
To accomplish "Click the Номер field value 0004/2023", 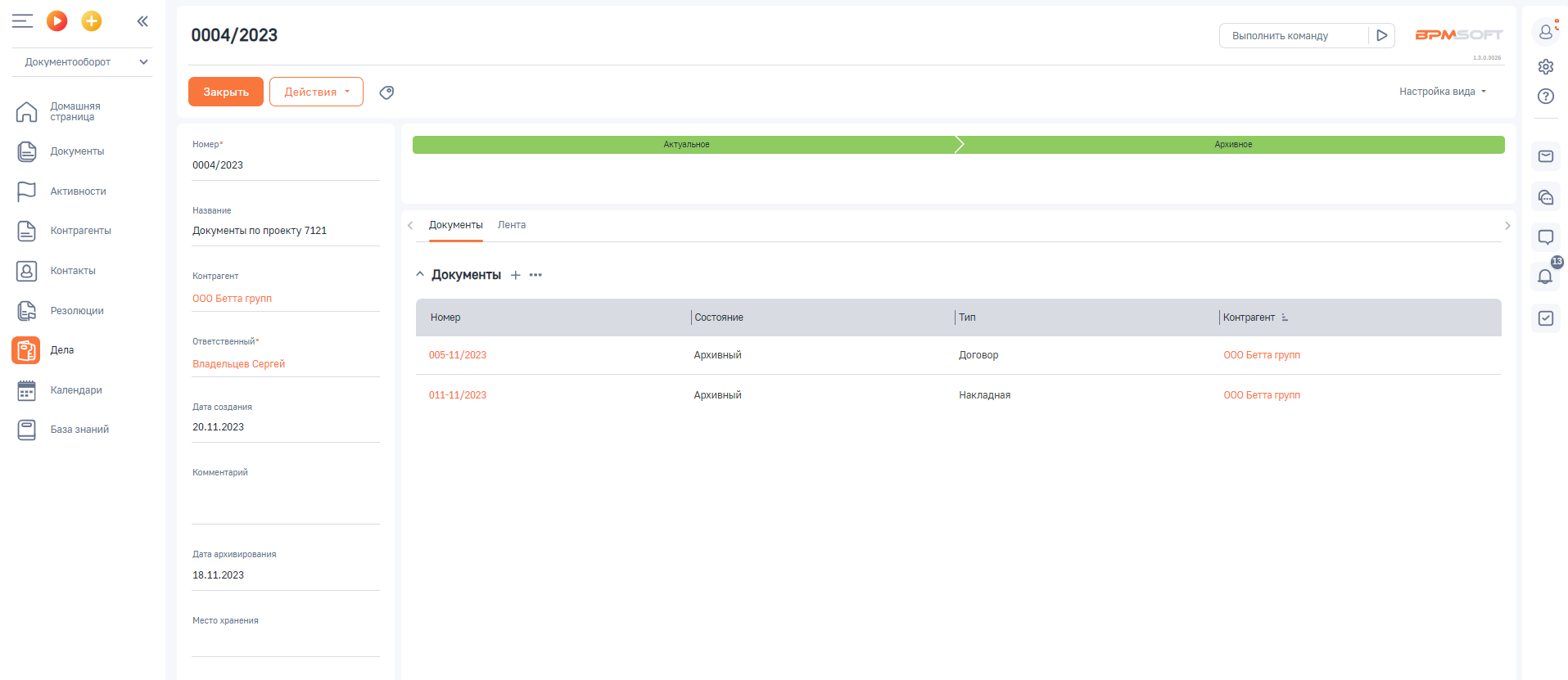I will click(218, 165).
